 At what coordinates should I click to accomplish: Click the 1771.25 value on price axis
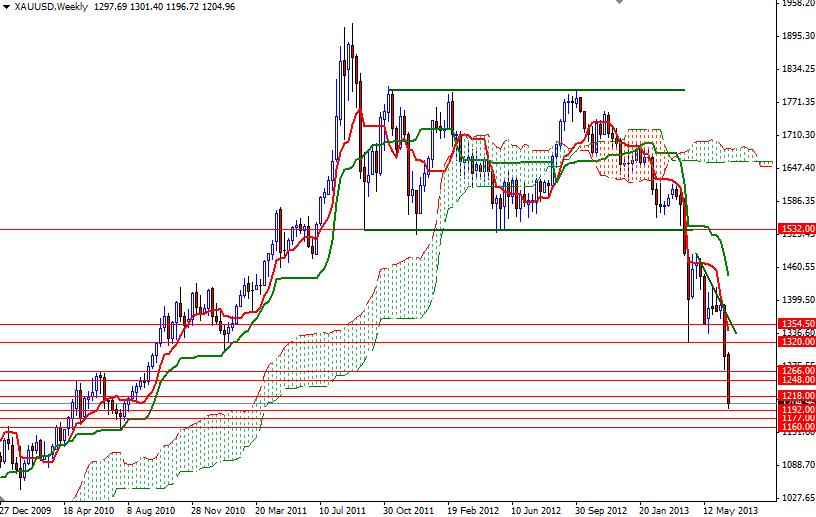tap(795, 102)
